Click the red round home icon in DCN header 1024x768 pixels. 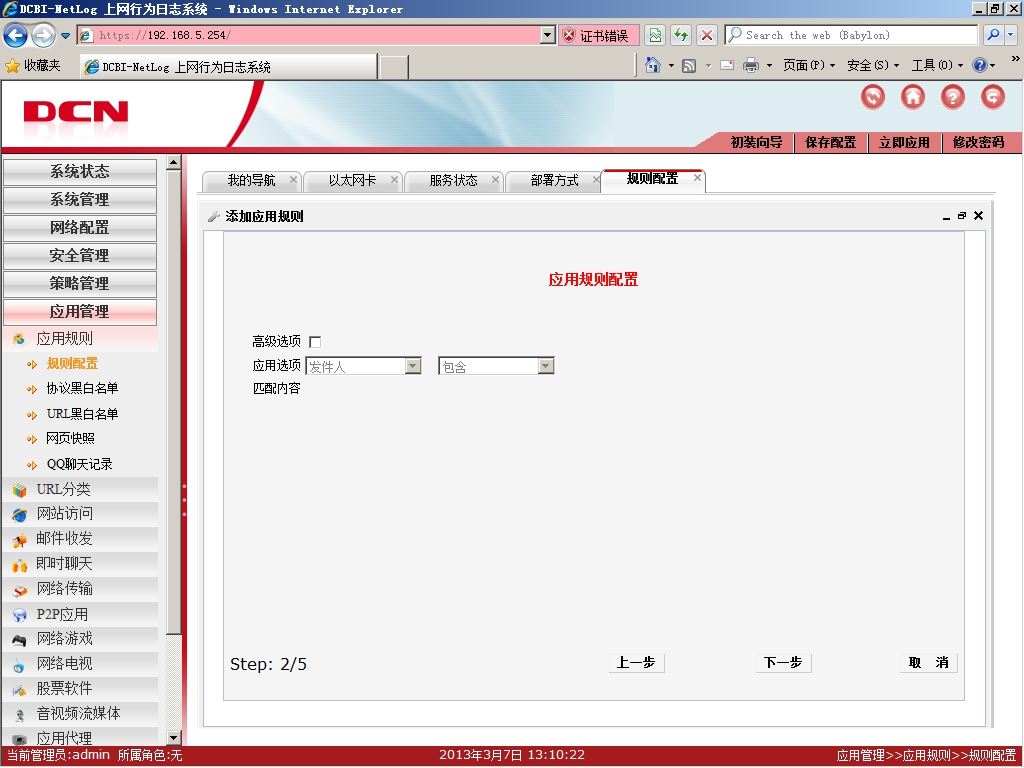point(913,97)
